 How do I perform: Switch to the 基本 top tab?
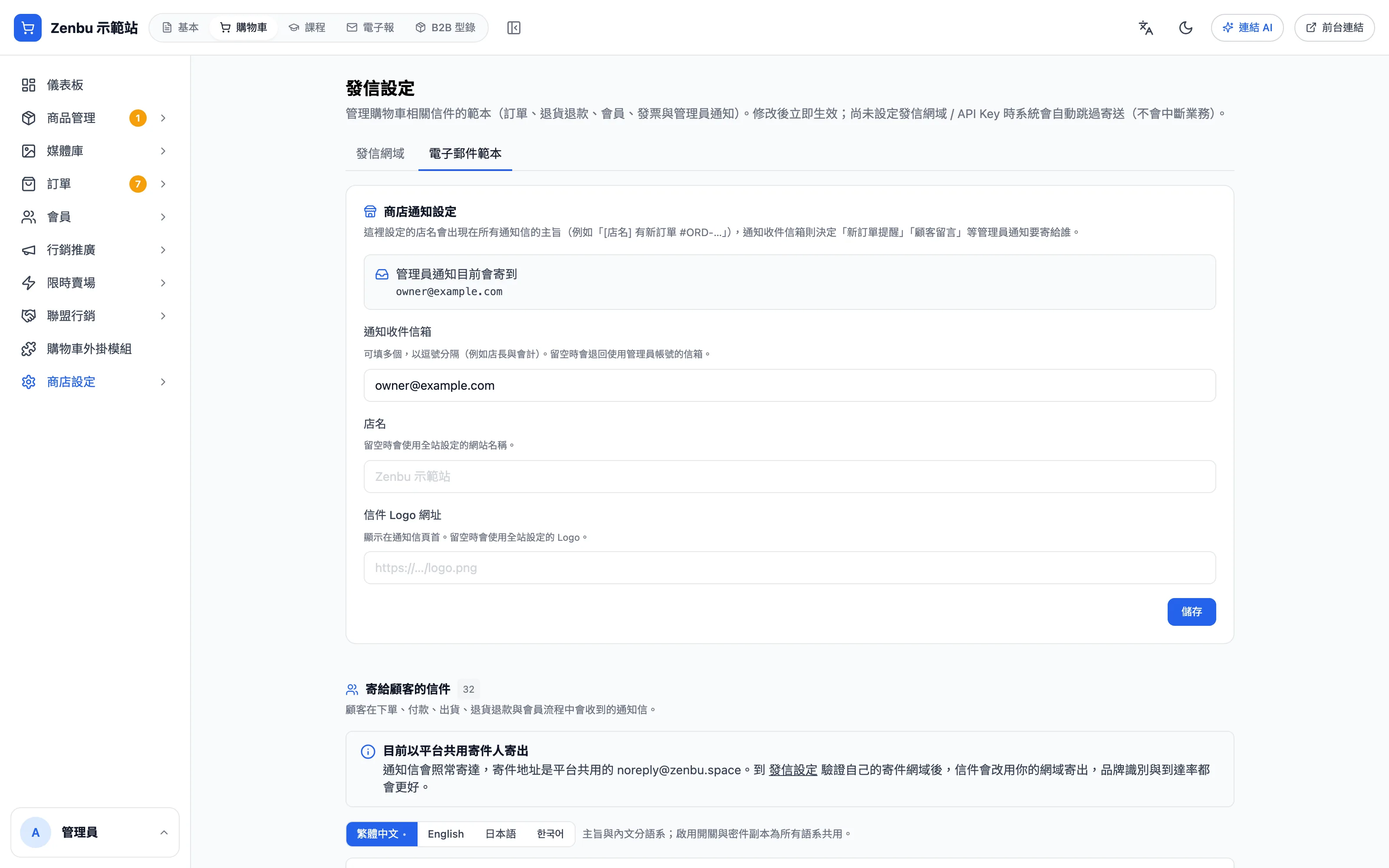click(x=180, y=27)
